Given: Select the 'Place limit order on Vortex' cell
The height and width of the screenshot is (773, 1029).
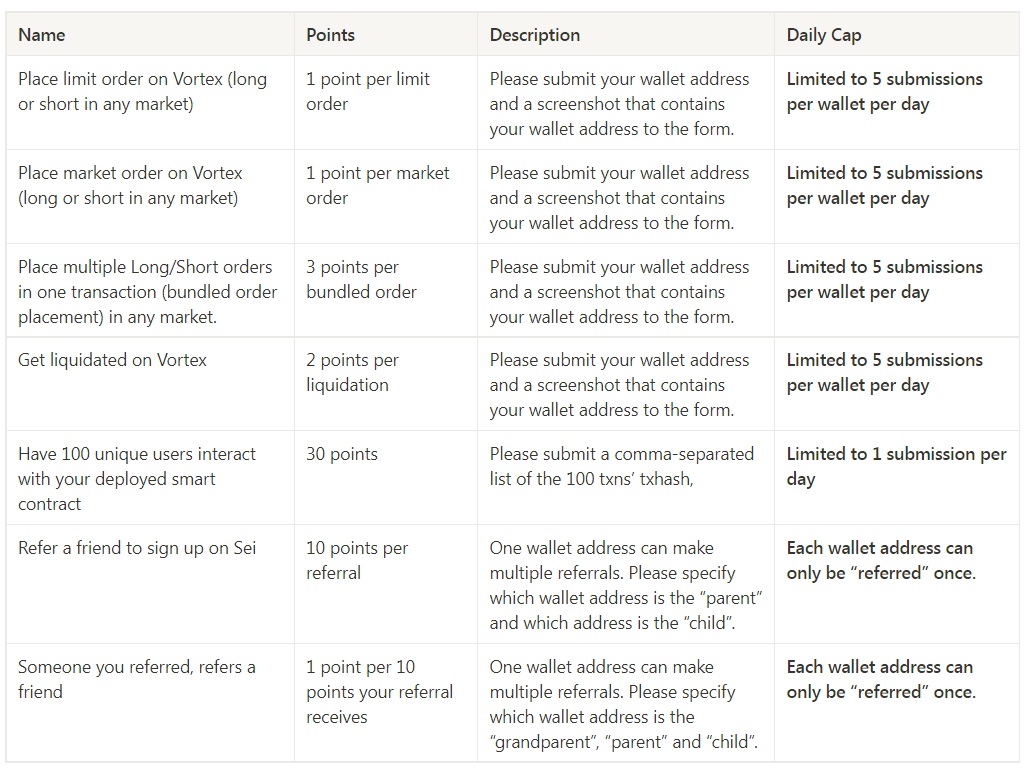Looking at the screenshot, I should 143,91.
